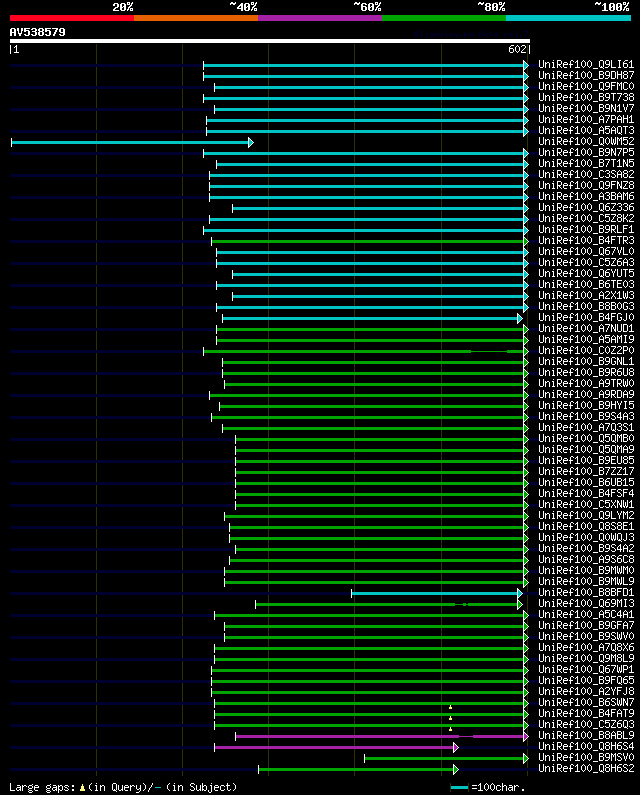
Task: Open the UniRef100_A7PAH1 hit label
Action: pos(586,120)
